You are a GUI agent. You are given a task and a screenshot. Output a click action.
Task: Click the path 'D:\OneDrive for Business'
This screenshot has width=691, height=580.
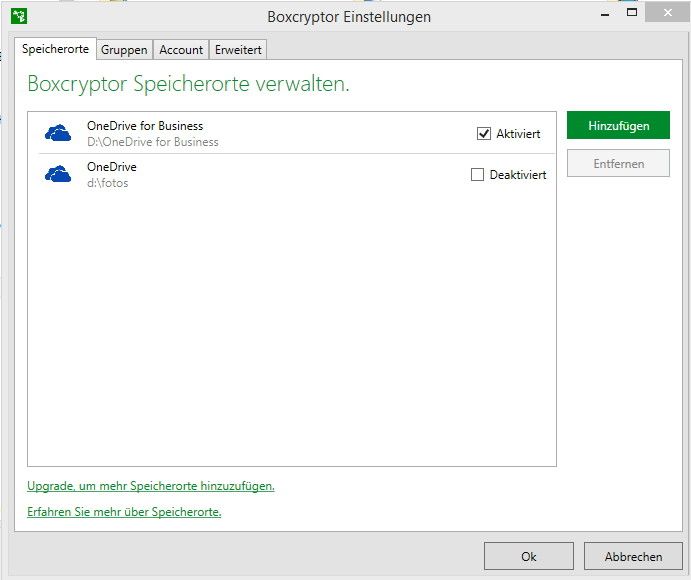click(x=153, y=142)
